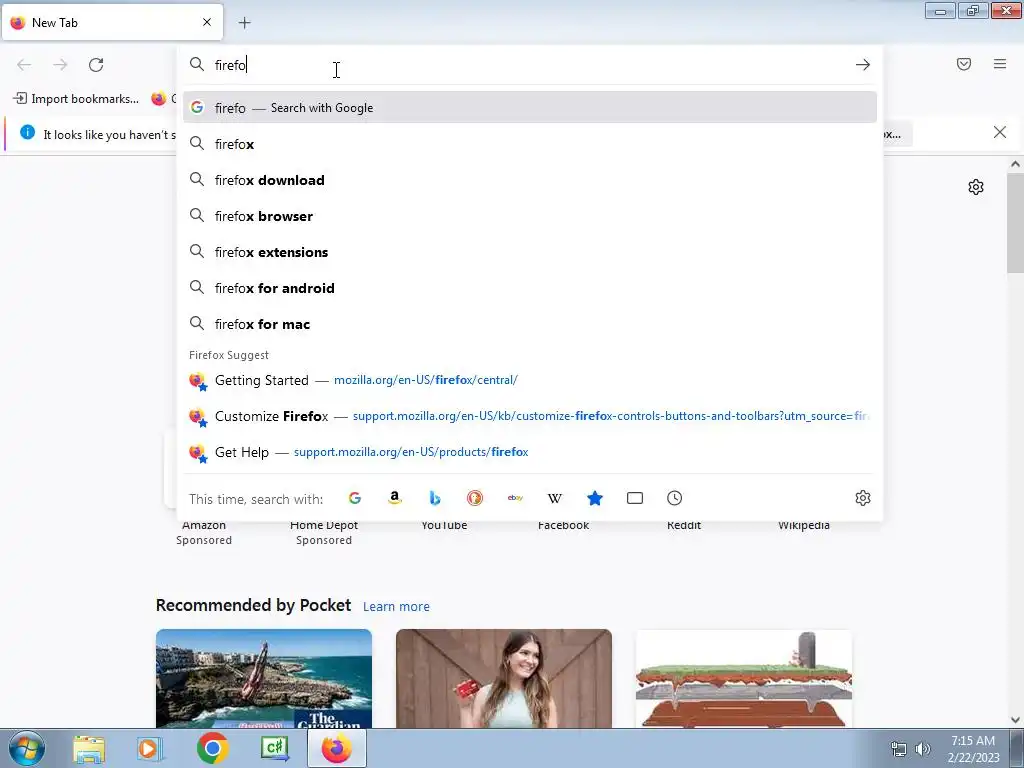Open the soil layers illustration story thumbnail
This screenshot has width=1024, height=768.
point(744,678)
